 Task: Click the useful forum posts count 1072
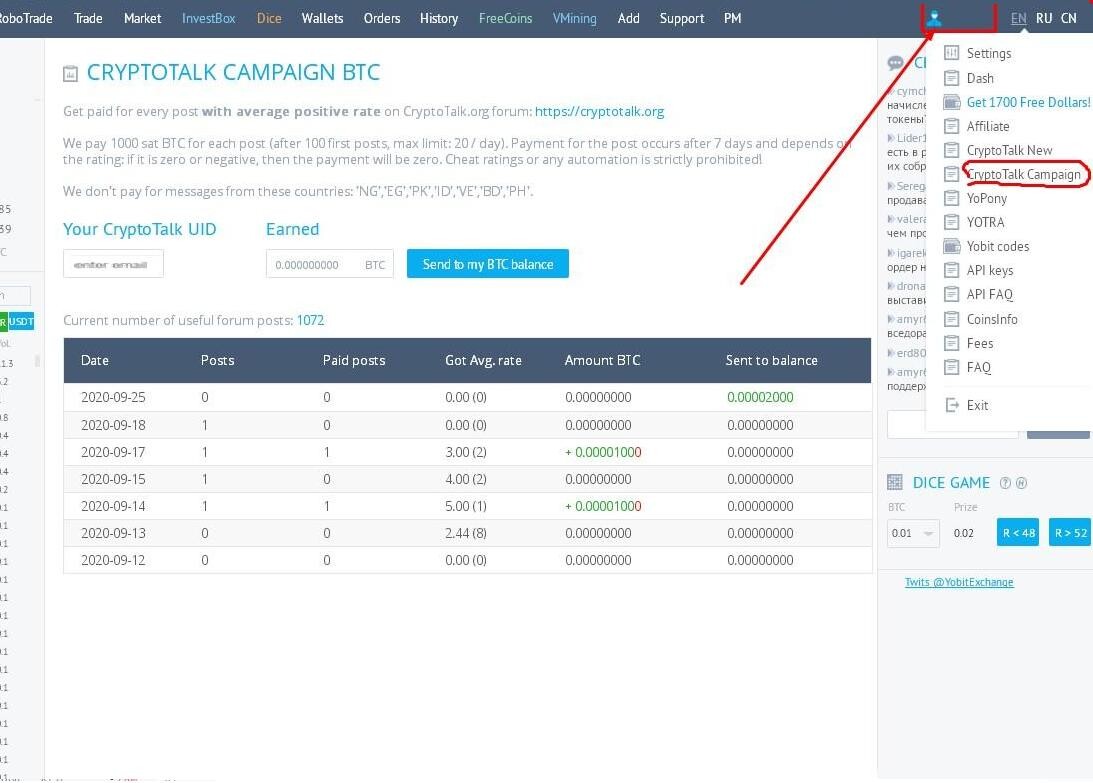tap(310, 320)
